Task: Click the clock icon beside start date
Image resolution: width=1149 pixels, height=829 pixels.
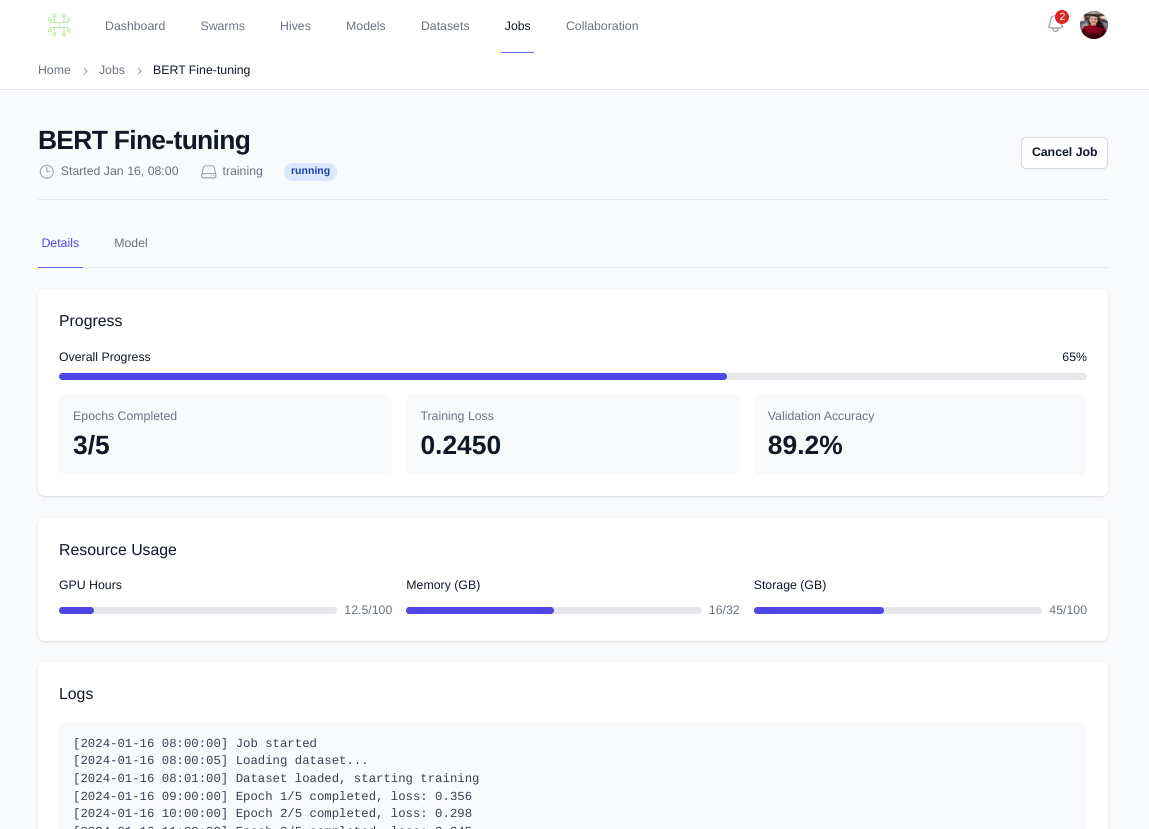Action: [46, 172]
